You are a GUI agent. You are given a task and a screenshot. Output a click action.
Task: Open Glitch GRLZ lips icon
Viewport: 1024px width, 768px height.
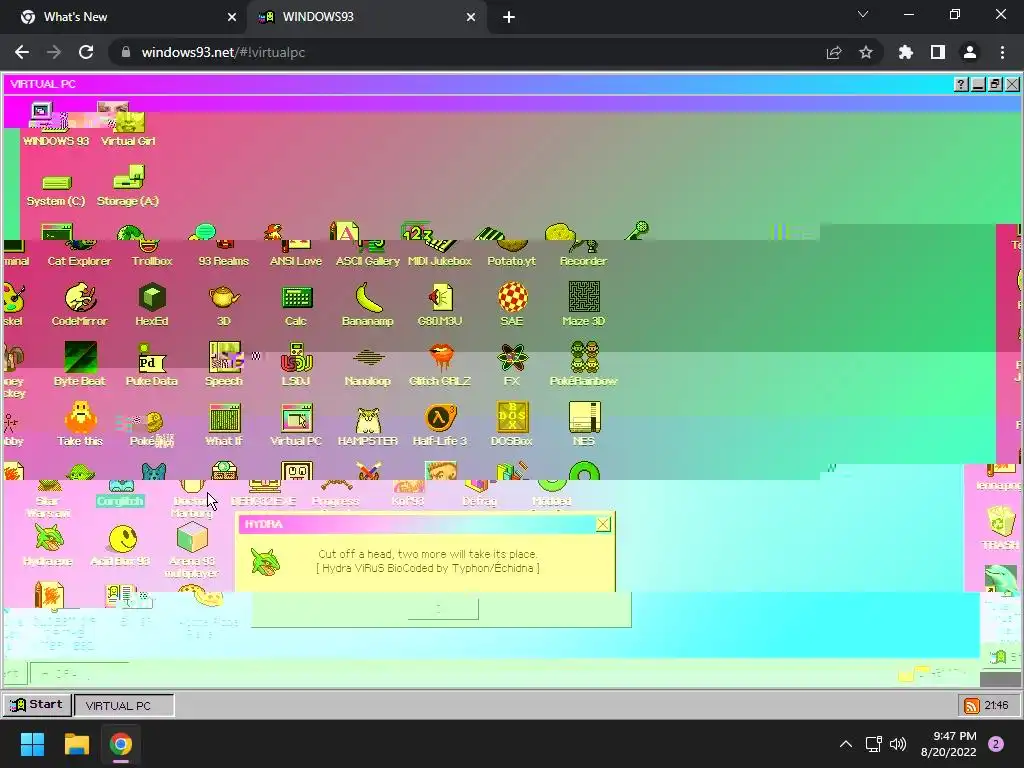(440, 364)
